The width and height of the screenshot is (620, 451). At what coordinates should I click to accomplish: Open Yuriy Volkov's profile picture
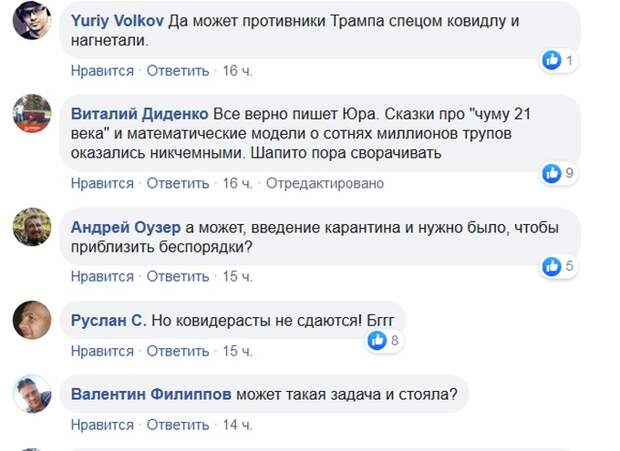(x=32, y=20)
